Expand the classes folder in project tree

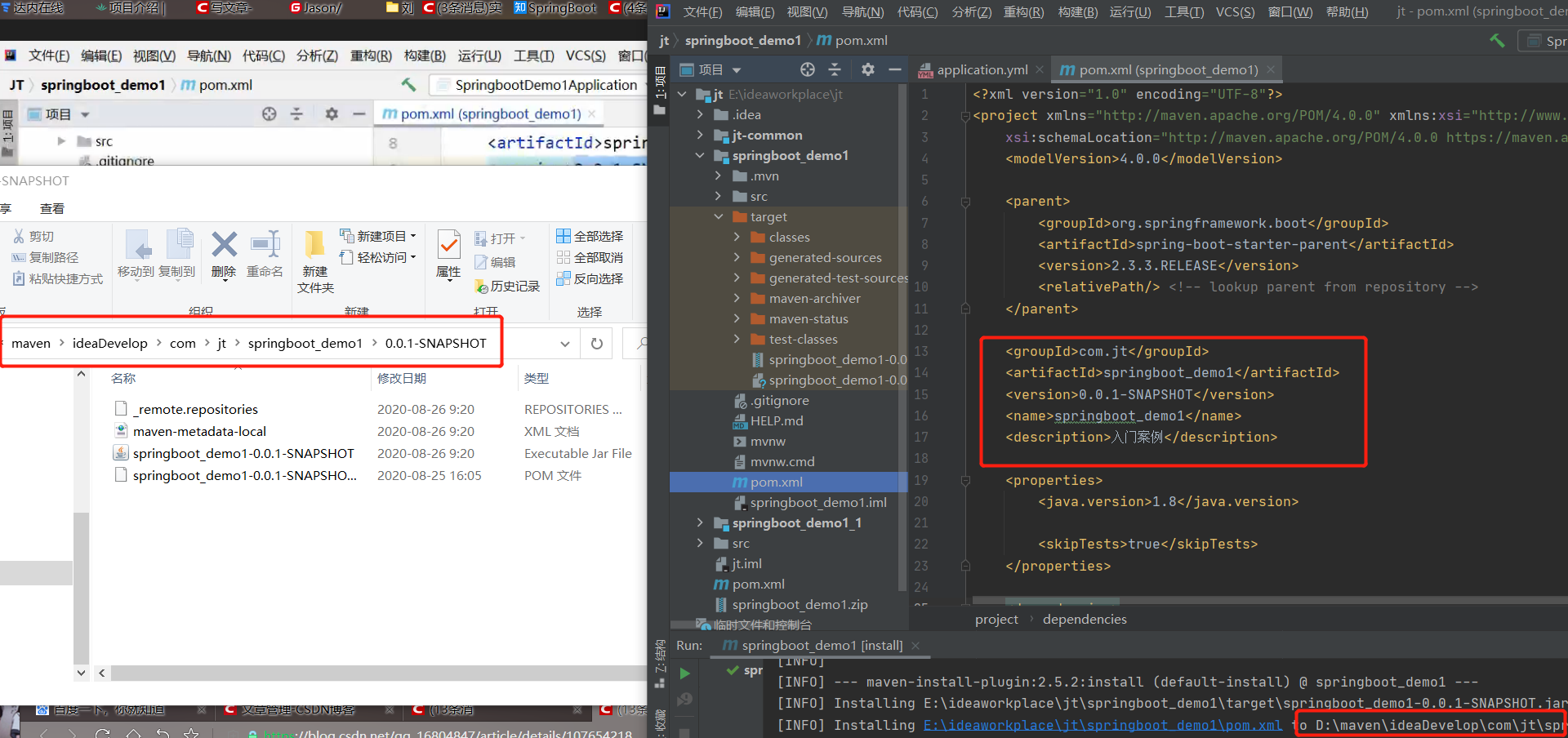tap(737, 237)
